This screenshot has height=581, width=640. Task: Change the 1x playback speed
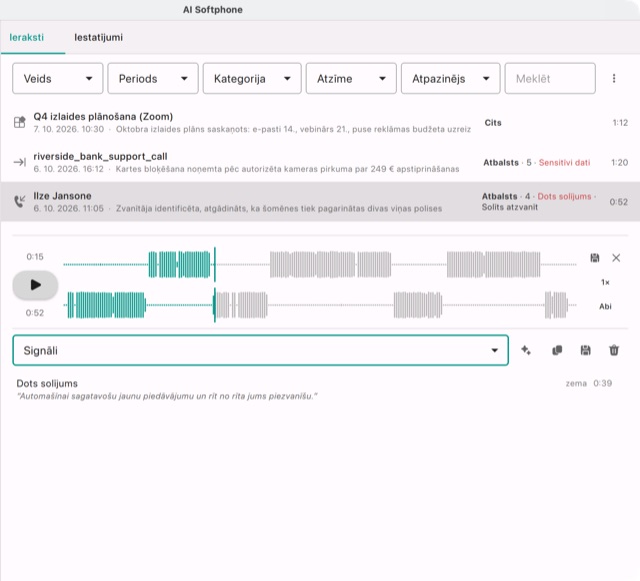[605, 282]
